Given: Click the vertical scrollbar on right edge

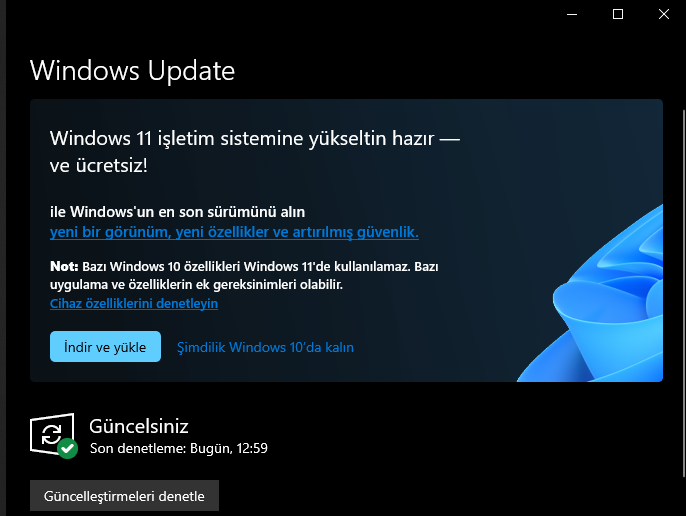Looking at the screenshot, I should (684, 293).
